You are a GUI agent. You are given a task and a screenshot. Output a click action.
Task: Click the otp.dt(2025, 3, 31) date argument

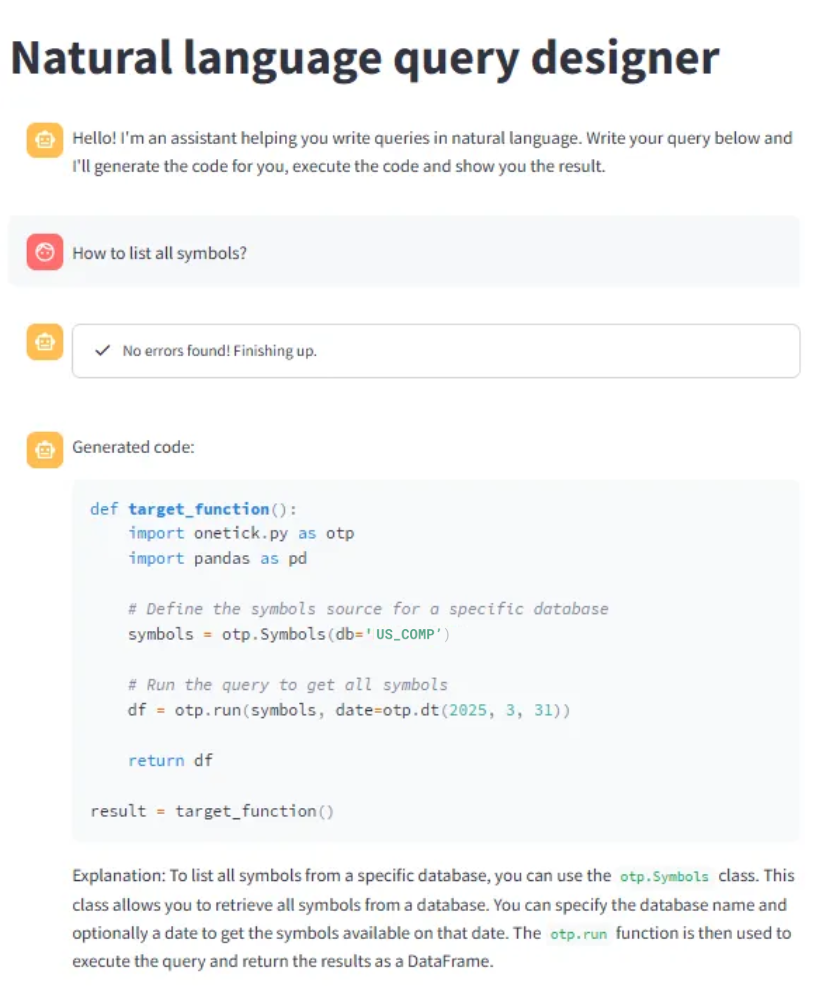[477, 710]
